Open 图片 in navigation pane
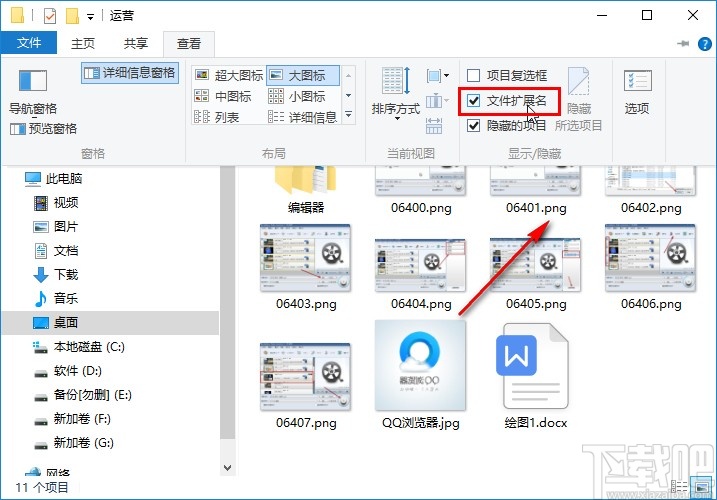Image resolution: width=717 pixels, height=500 pixels. (56, 227)
